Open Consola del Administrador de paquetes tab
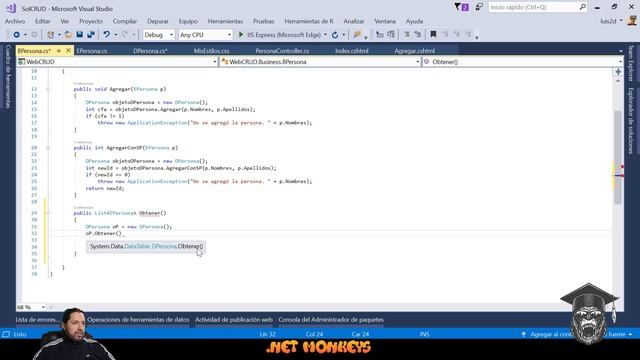This screenshot has width=640, height=360. tap(331, 320)
